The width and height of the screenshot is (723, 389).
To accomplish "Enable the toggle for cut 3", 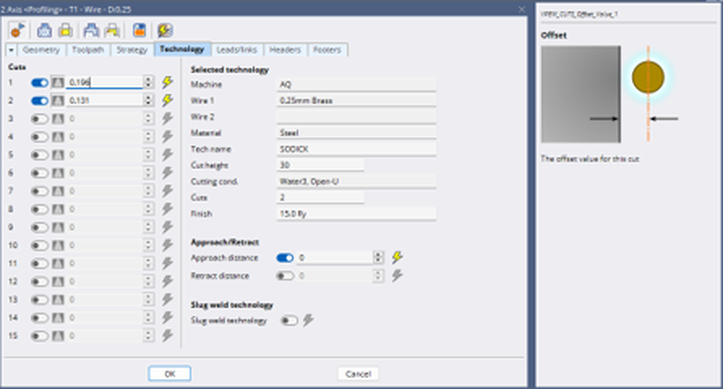I will (x=39, y=119).
